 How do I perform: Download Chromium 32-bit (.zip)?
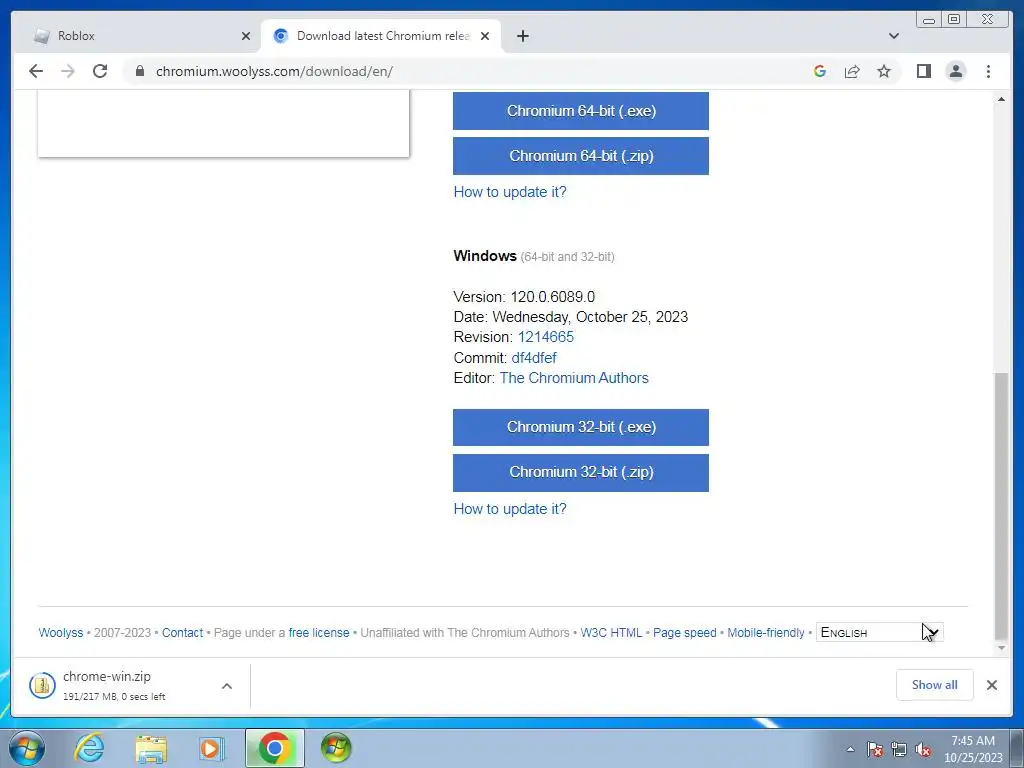(581, 472)
